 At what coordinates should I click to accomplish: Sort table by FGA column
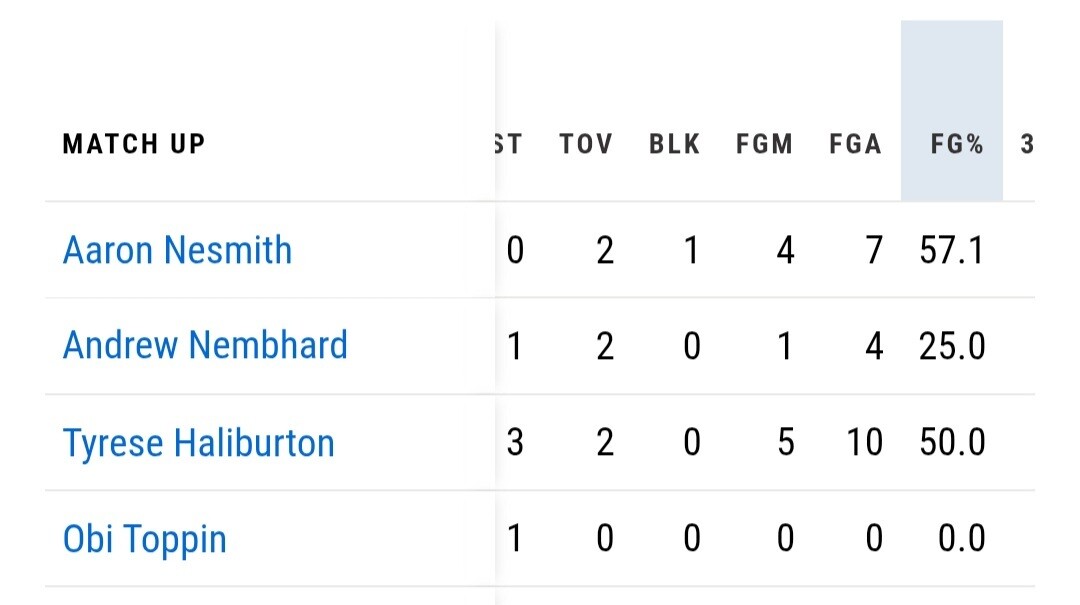(x=855, y=144)
